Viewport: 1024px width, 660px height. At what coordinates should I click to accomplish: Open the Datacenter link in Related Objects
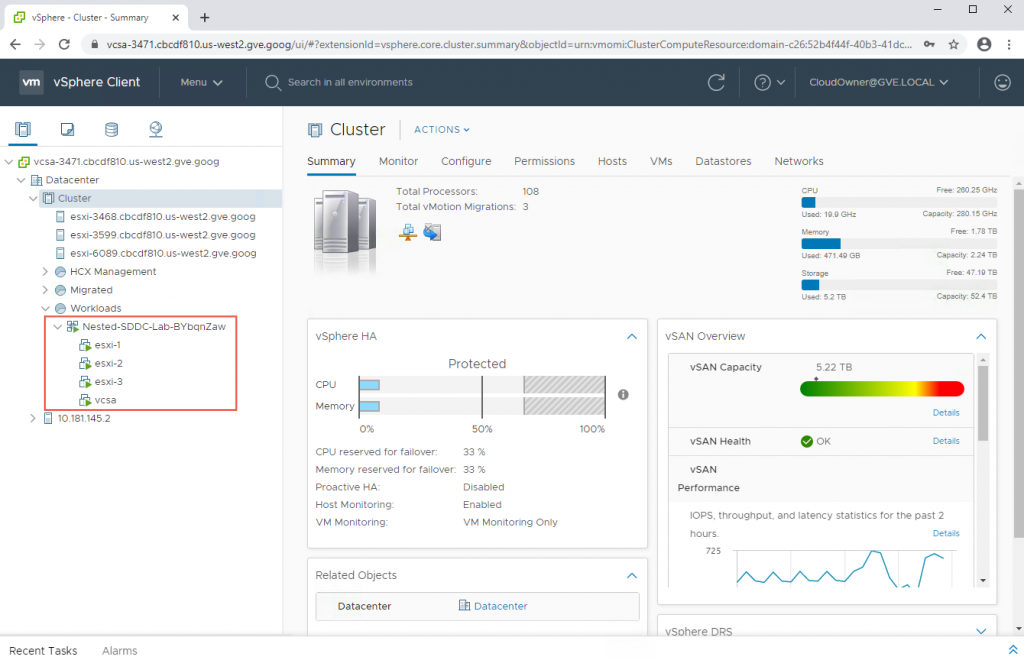[500, 606]
